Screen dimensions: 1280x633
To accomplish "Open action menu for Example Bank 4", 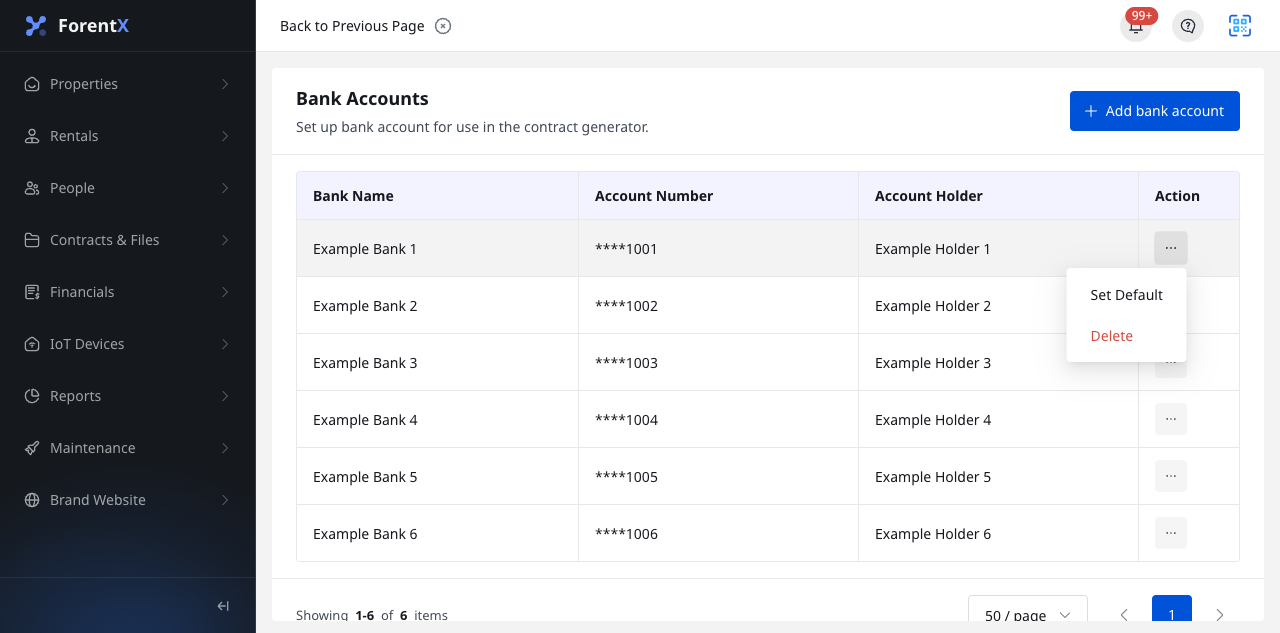I will click(1171, 419).
